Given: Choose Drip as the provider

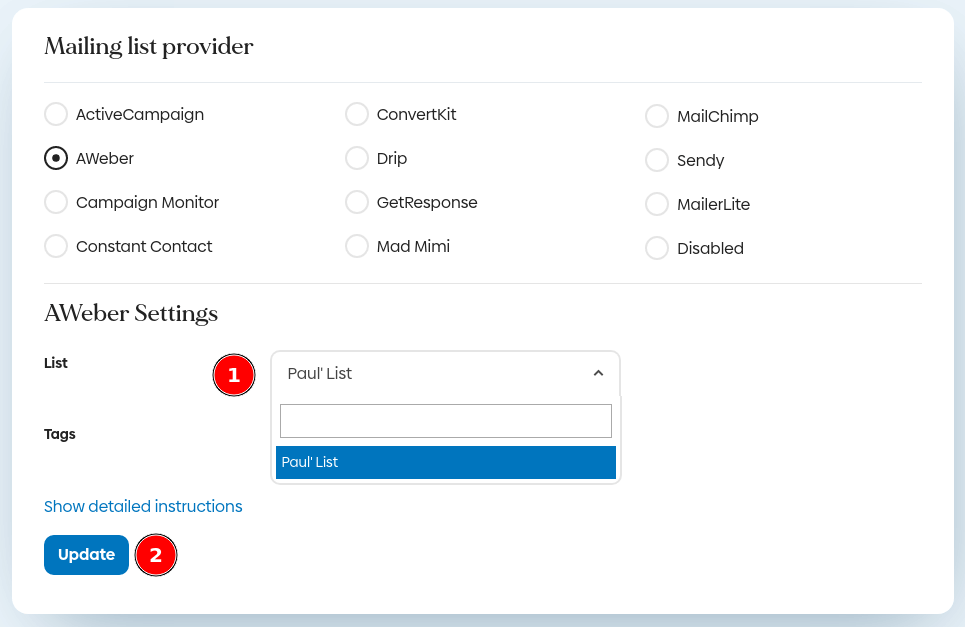Looking at the screenshot, I should [357, 159].
